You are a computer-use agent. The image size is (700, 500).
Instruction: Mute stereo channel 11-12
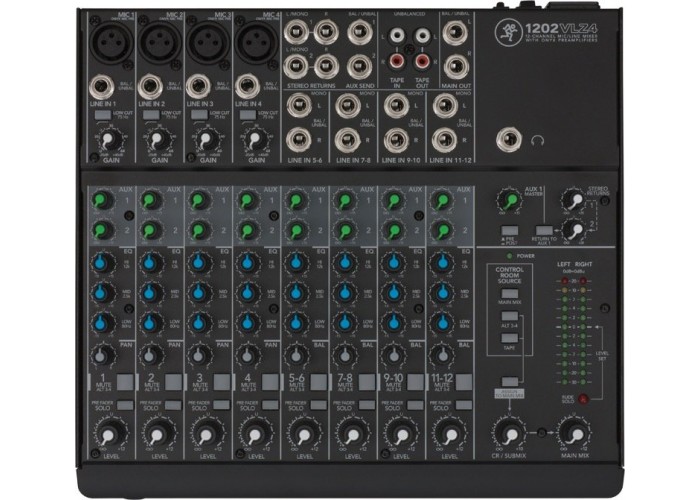pos(464,382)
